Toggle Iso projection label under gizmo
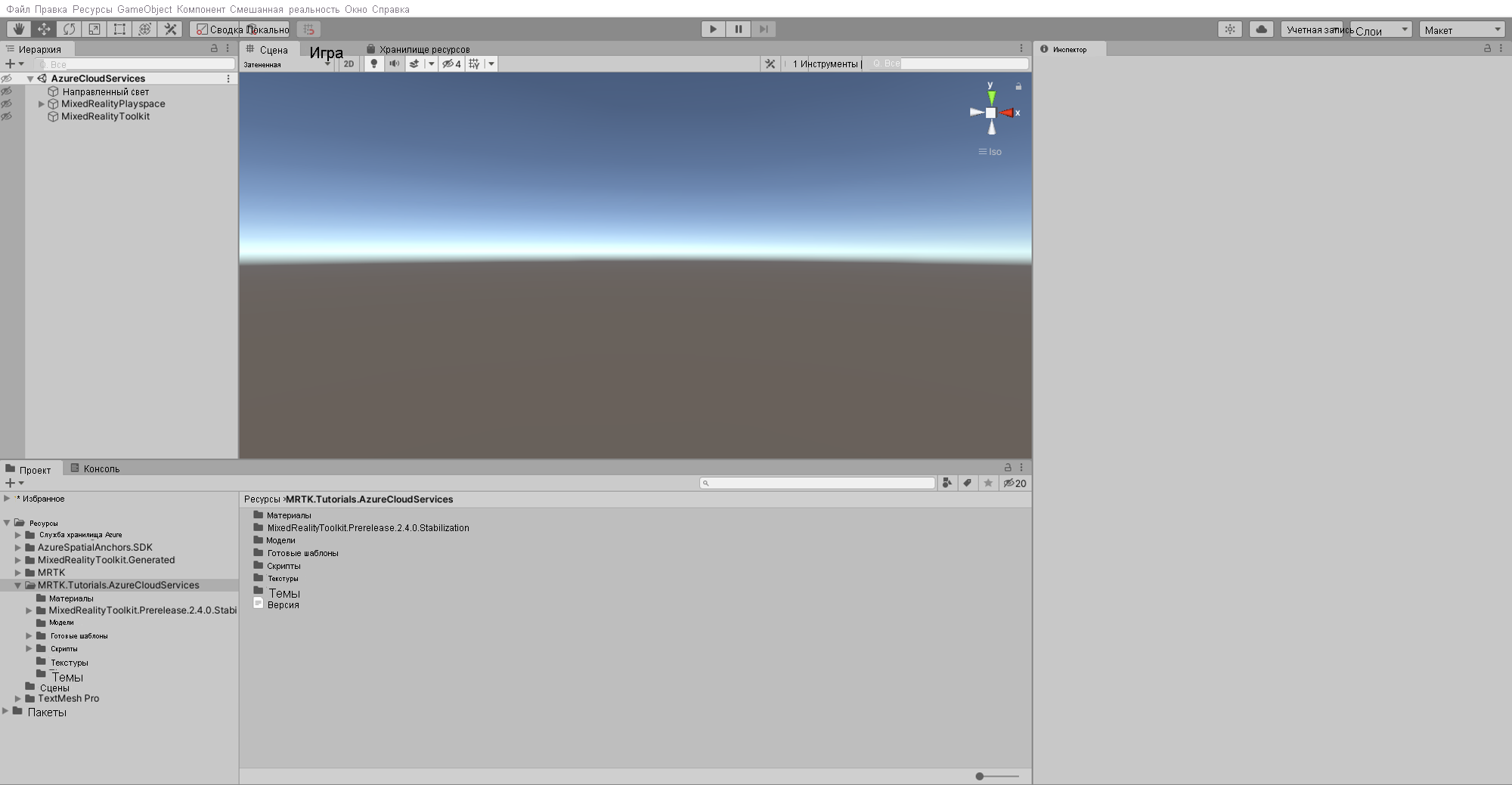 [x=990, y=152]
